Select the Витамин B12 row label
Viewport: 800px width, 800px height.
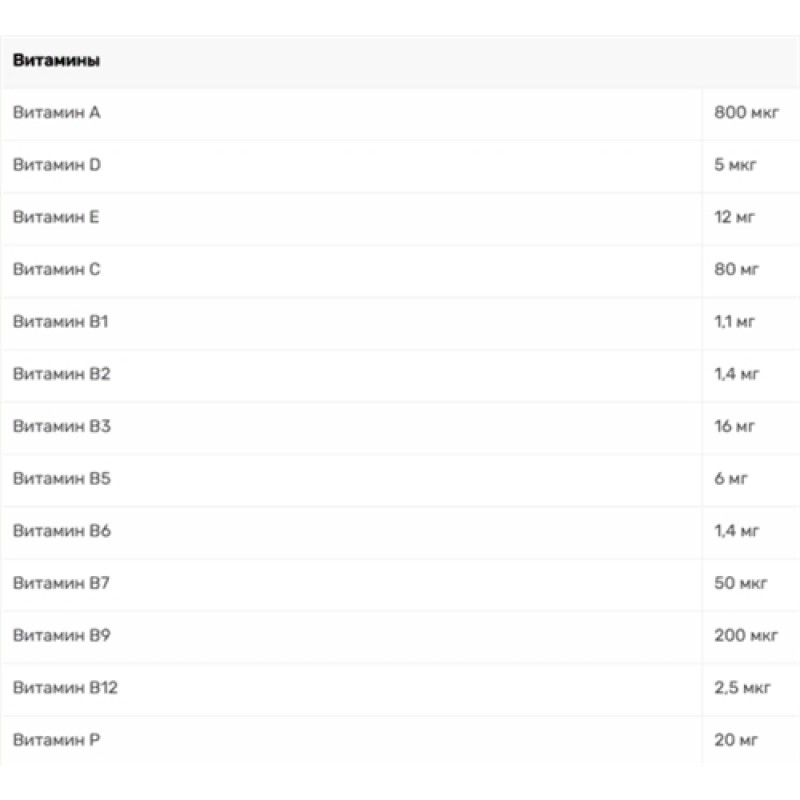coord(65,688)
